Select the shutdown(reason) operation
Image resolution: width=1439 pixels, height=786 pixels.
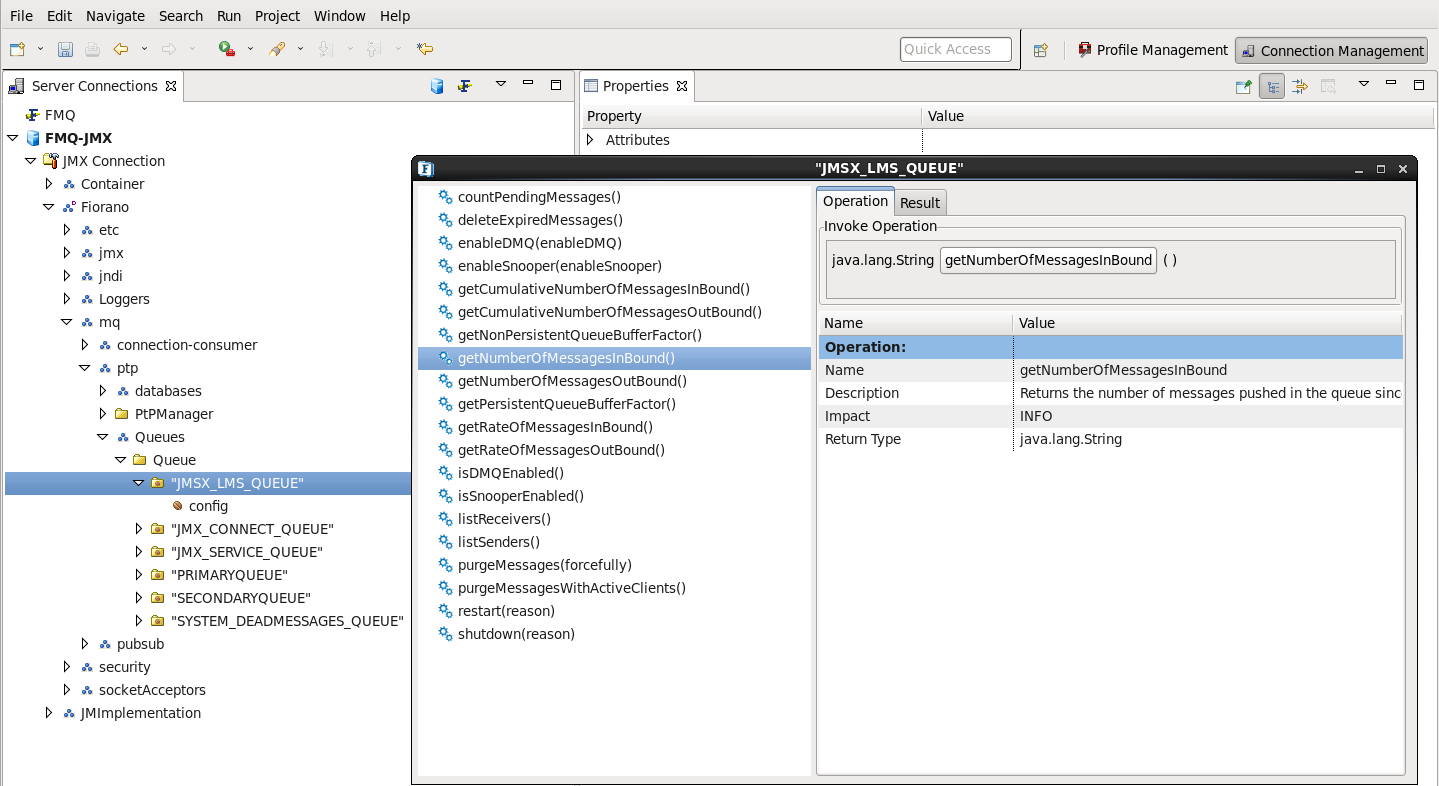click(516, 634)
